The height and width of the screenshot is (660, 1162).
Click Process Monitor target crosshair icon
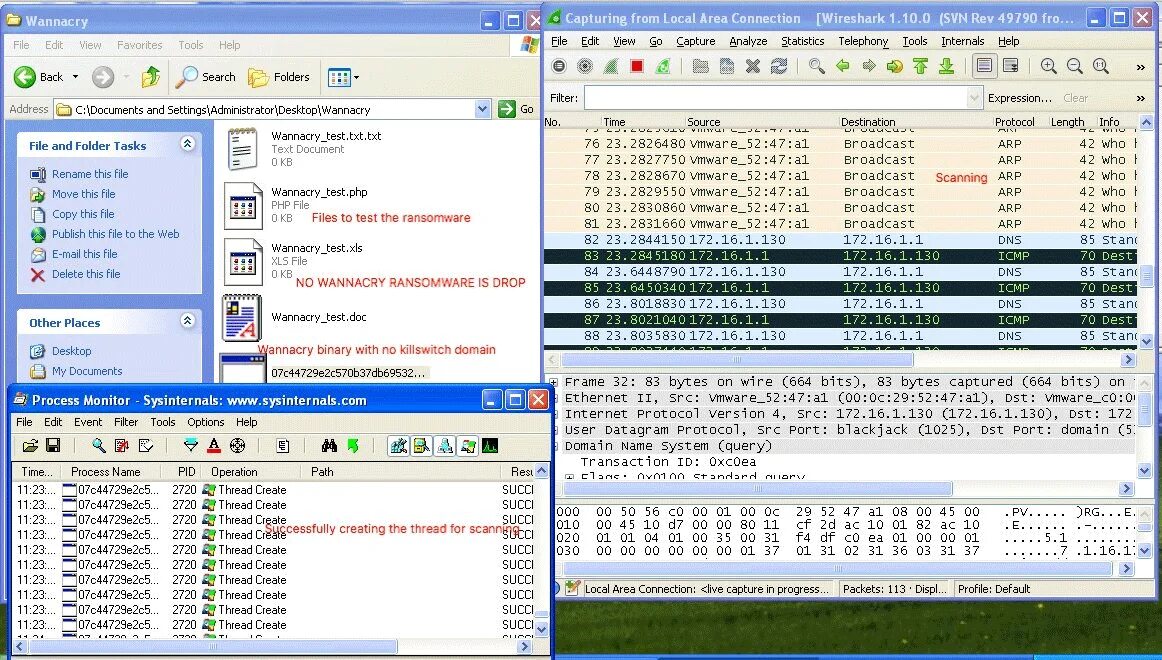[x=237, y=445]
